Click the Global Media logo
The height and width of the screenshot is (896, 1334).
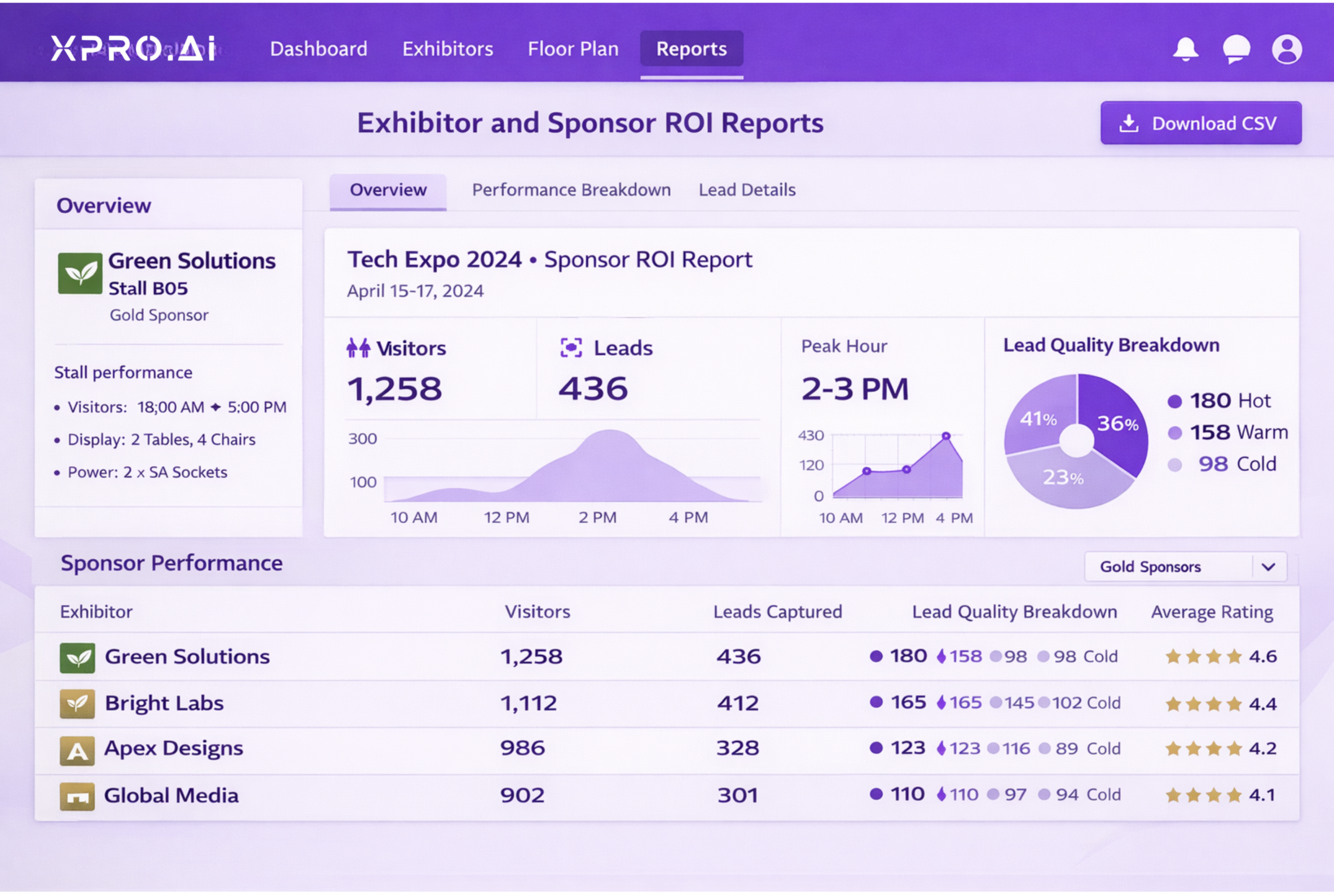pos(78,795)
